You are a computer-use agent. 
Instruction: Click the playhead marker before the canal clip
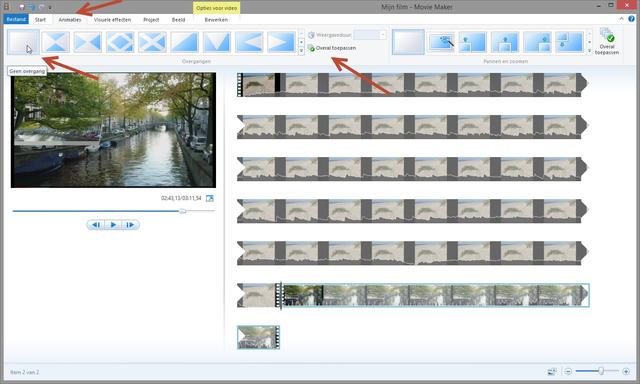[x=281, y=295]
